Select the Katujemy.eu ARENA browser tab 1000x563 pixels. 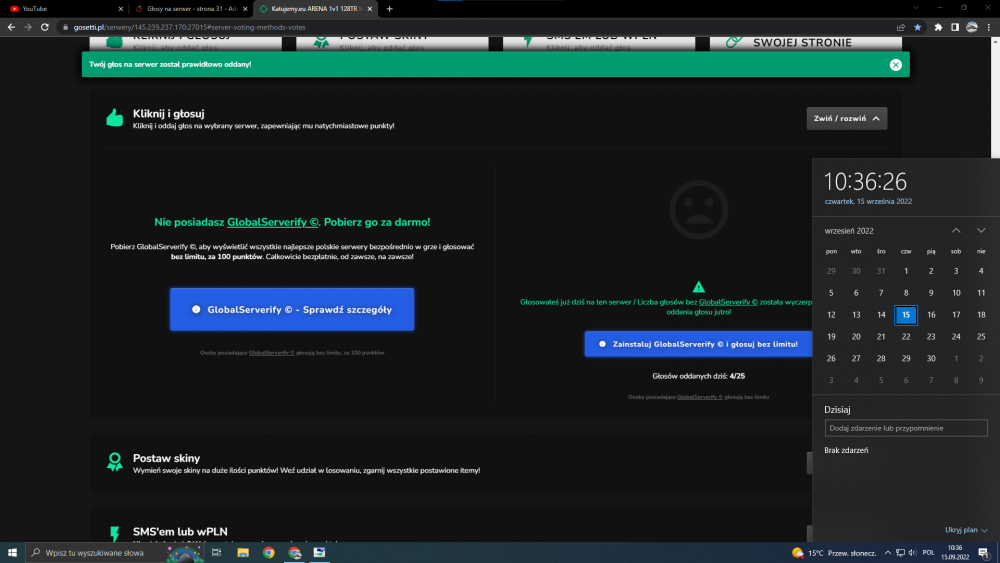click(316, 9)
